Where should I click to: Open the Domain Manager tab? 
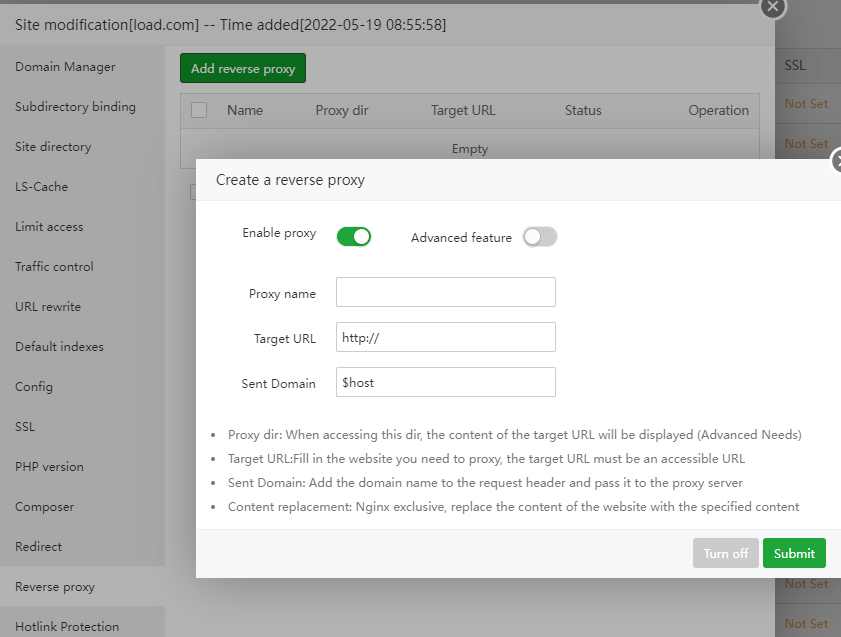[x=65, y=67]
